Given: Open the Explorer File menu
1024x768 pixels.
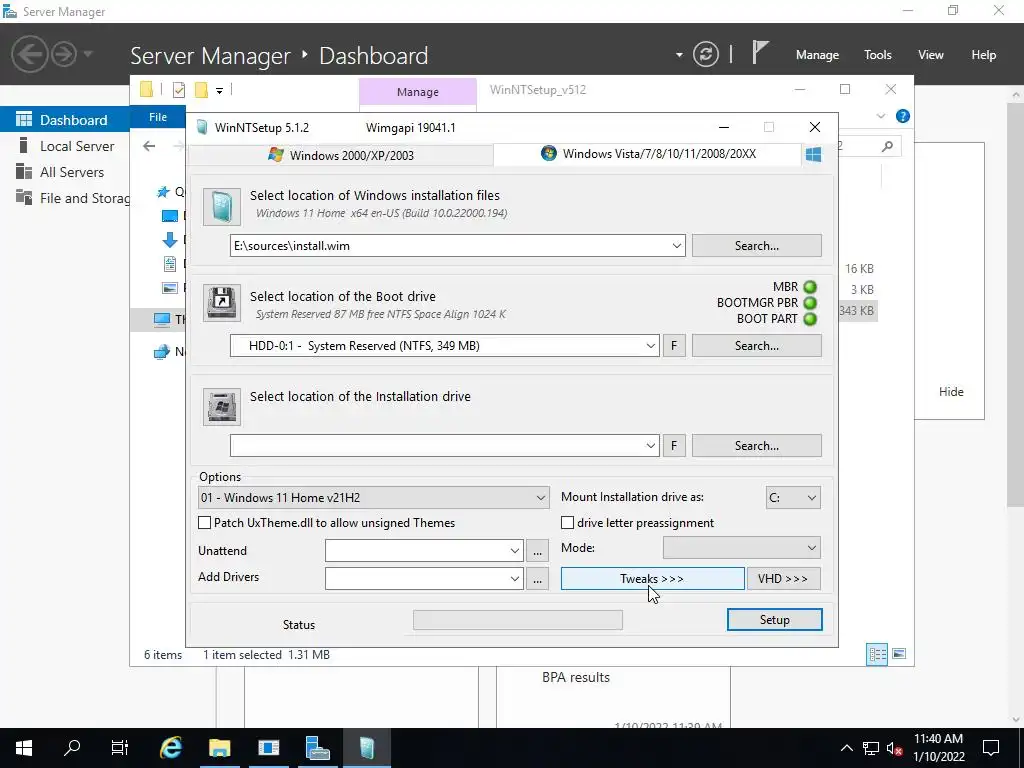Looking at the screenshot, I should pos(158,117).
